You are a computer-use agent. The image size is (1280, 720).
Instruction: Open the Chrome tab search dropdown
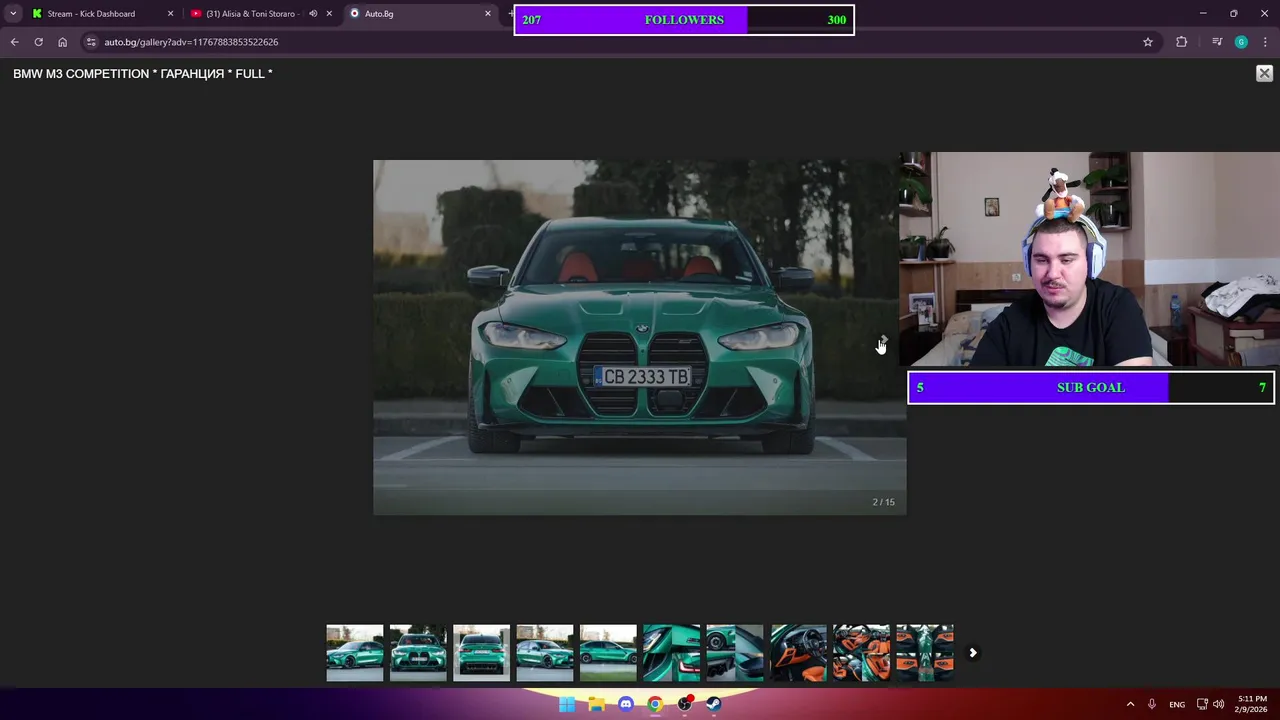coord(13,14)
